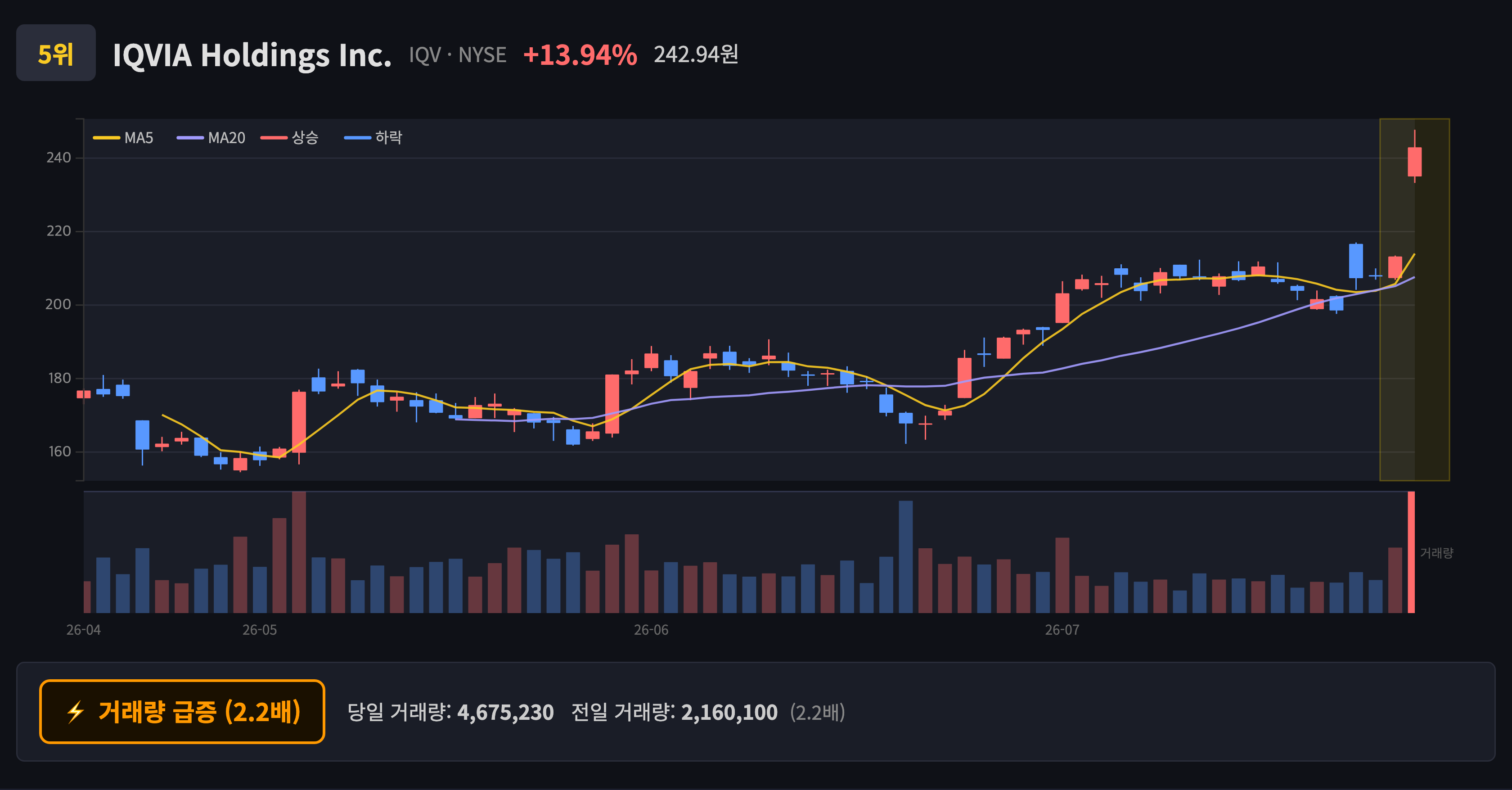This screenshot has height=790, width=1512.
Task: Click the tall blue candle near 210
Action: [1356, 261]
